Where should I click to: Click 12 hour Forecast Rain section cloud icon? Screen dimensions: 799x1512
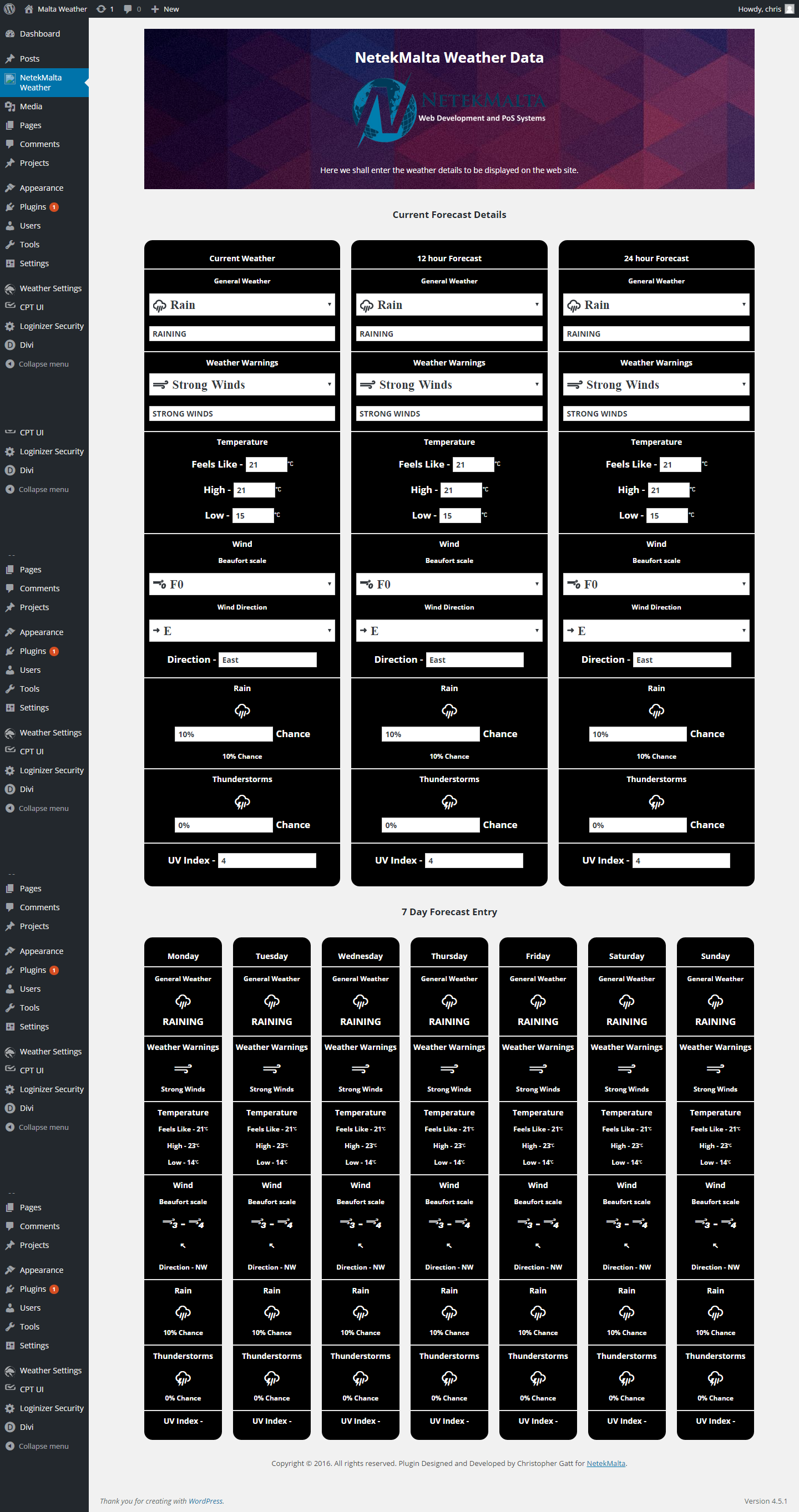click(x=449, y=712)
